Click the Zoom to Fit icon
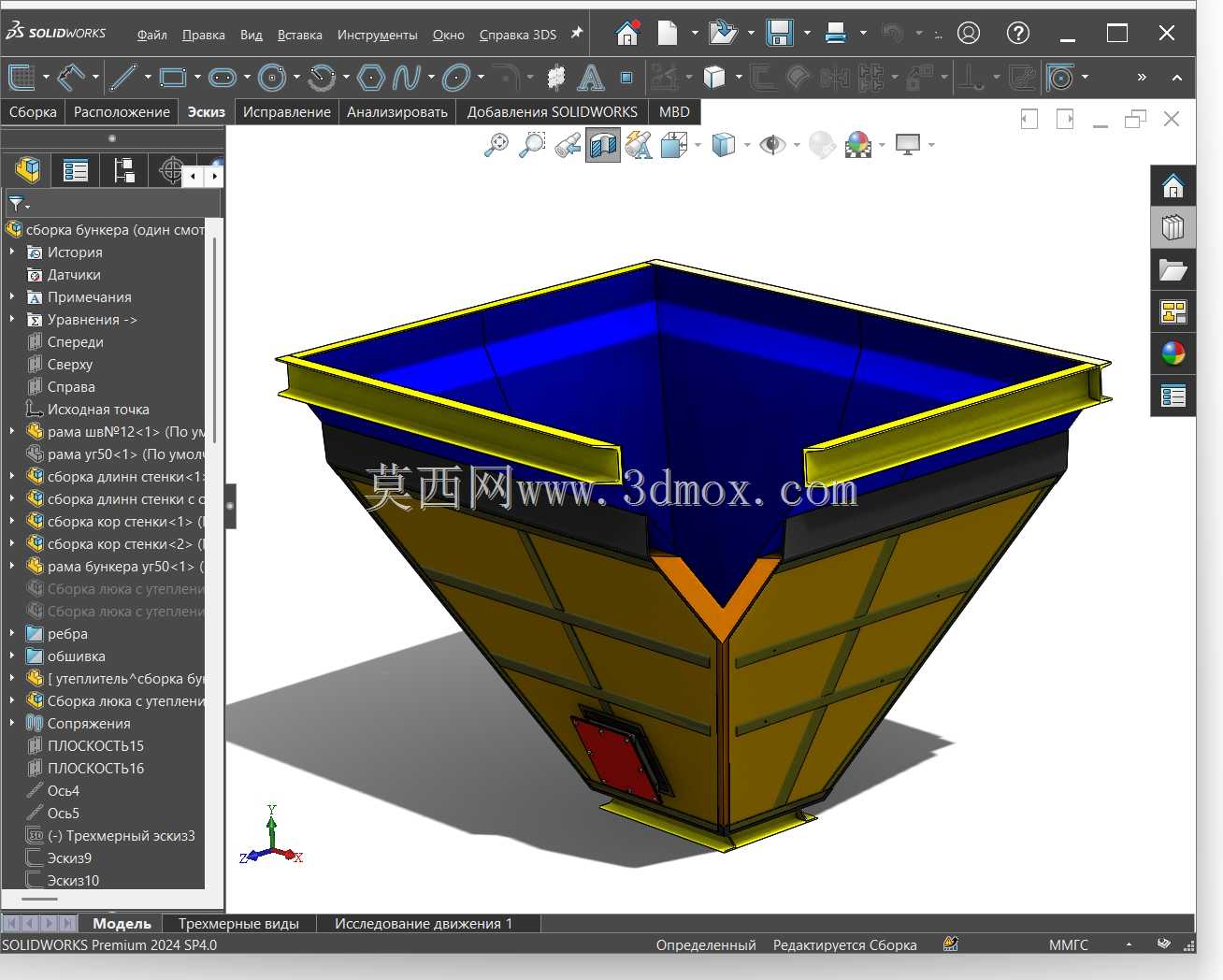This screenshot has height=980, width=1223. [x=496, y=145]
